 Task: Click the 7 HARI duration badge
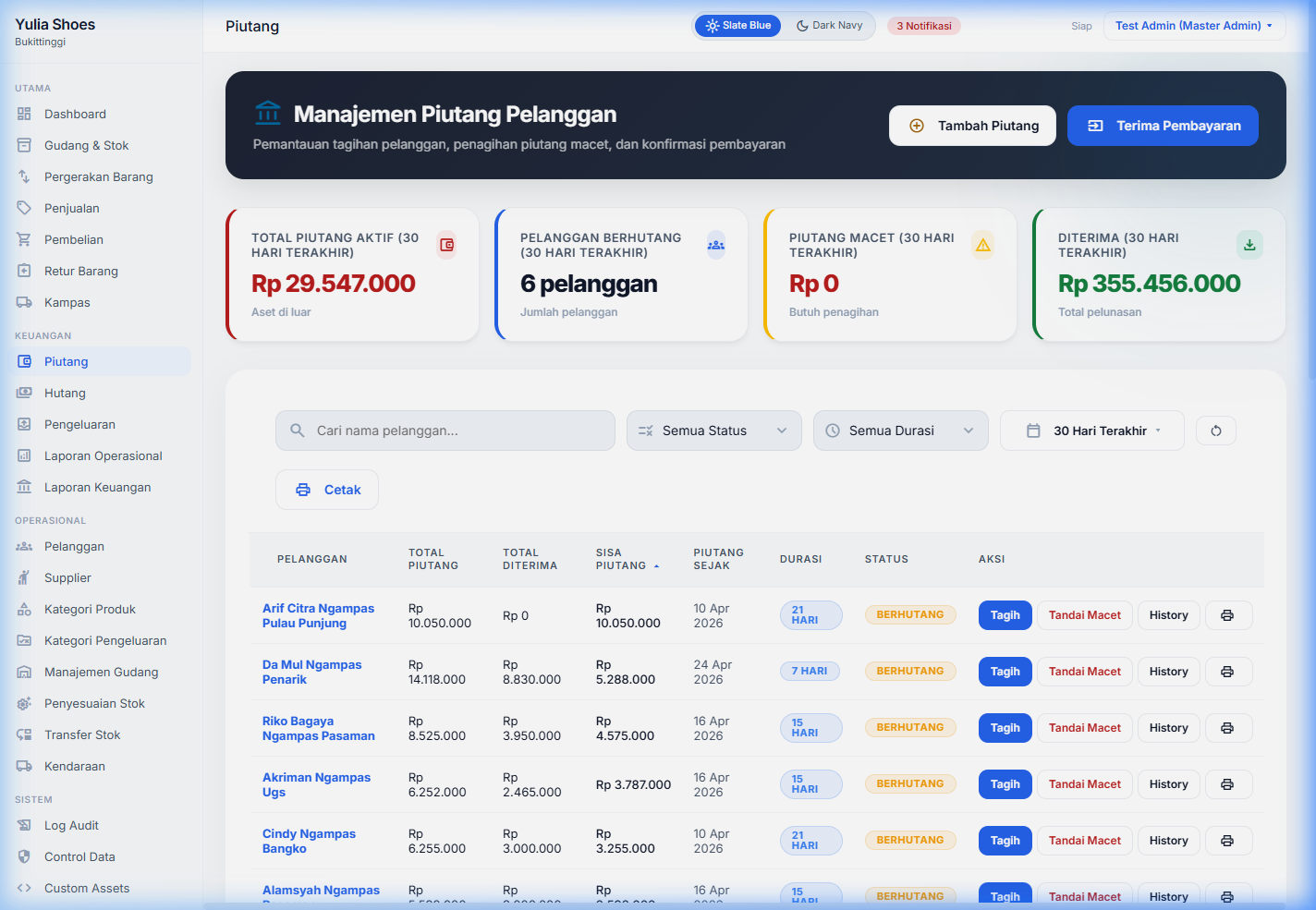coord(810,671)
